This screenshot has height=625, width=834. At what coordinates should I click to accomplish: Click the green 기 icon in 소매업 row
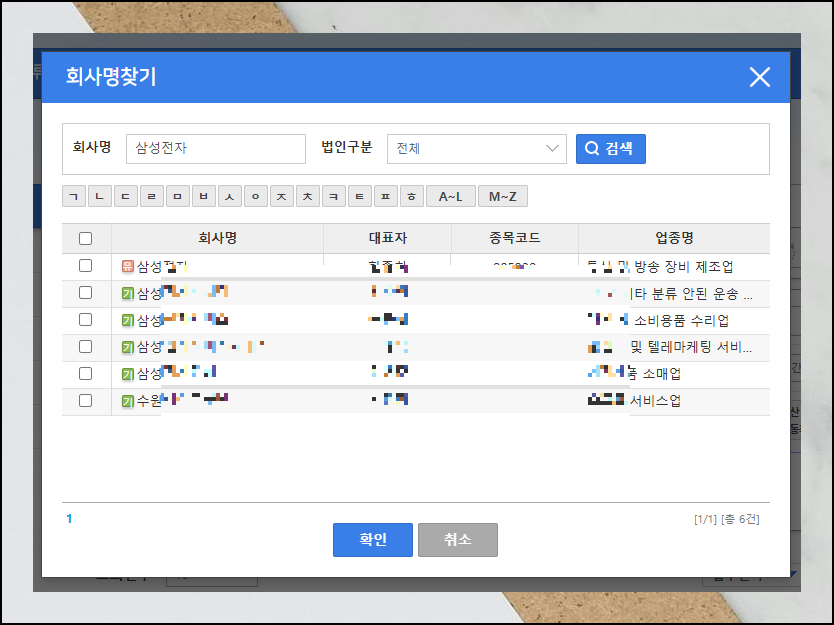pyautogui.click(x=128, y=374)
